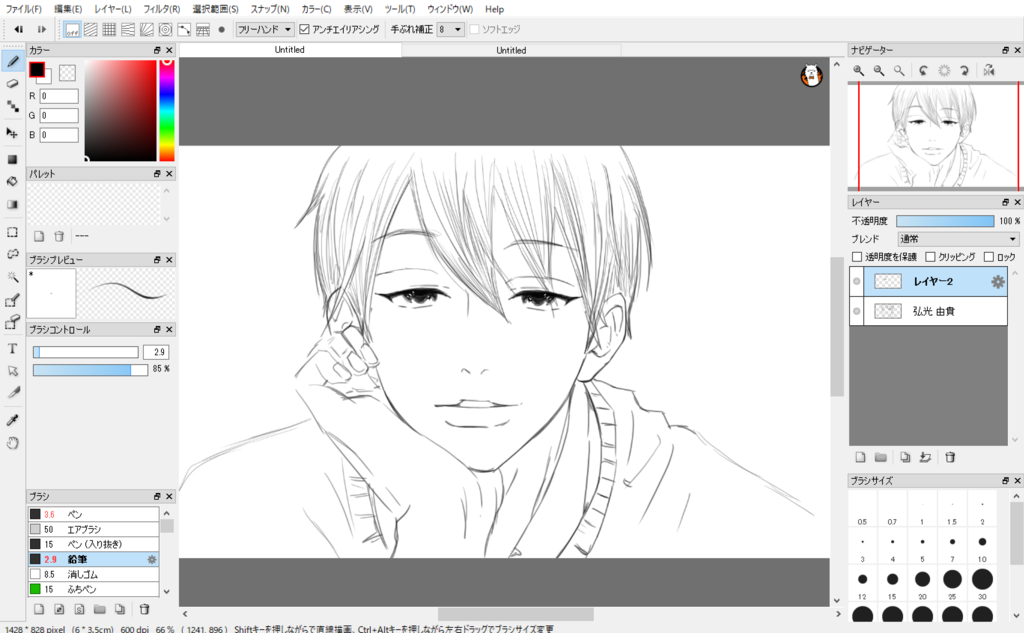
Task: Delete layer with Layer panel trash icon
Action: (950, 457)
